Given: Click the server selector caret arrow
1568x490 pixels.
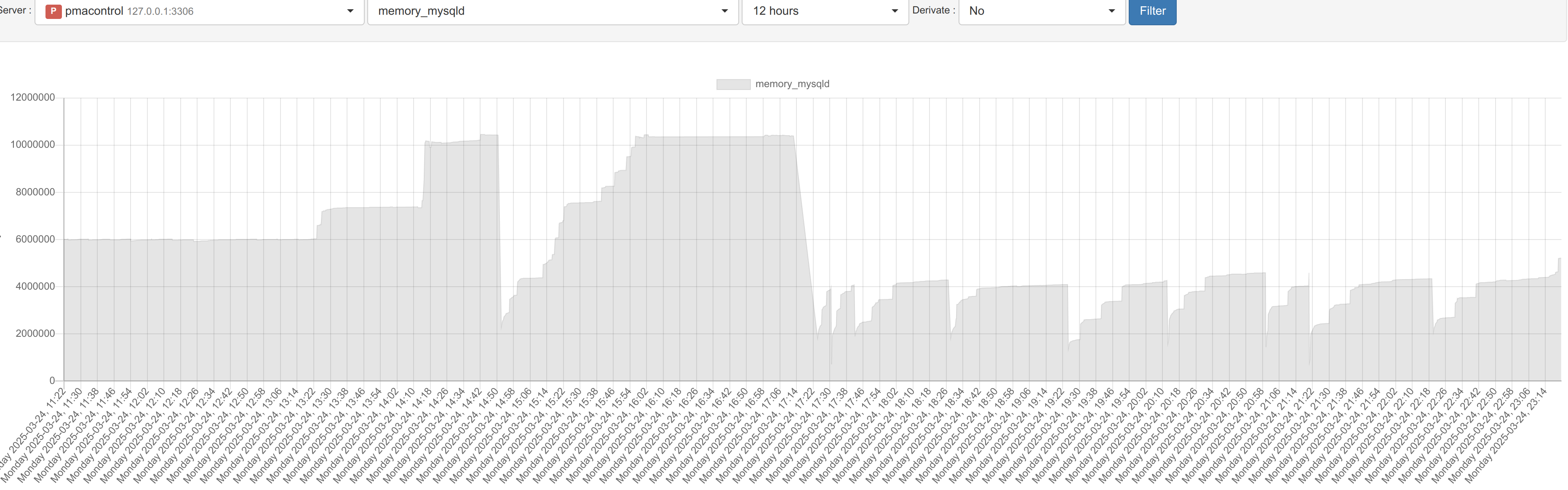Looking at the screenshot, I should pyautogui.click(x=350, y=11).
